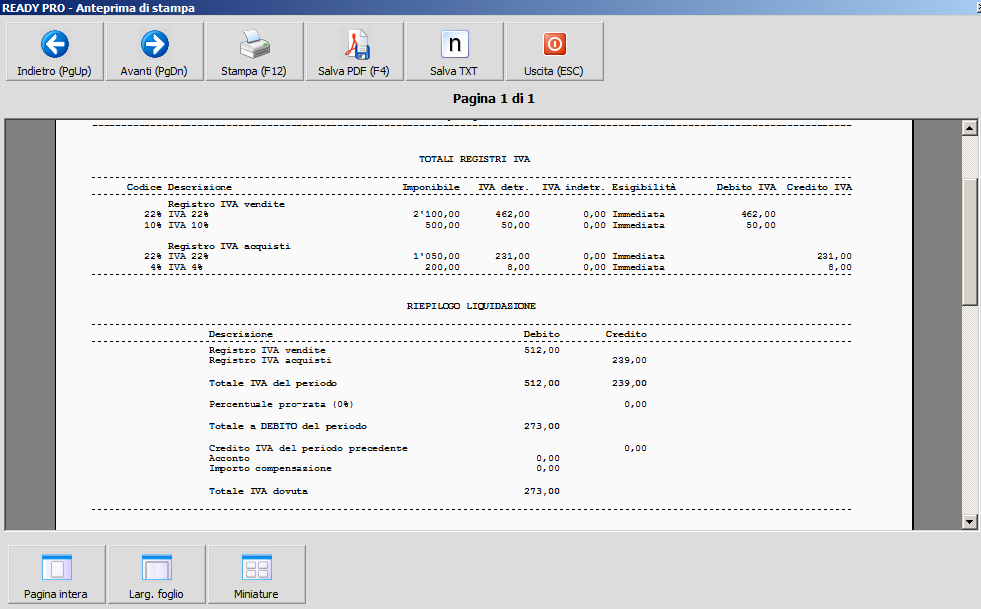Click imponibile 500,00 in IVA 10% row
Screen dimensions: 981x609
pos(442,225)
